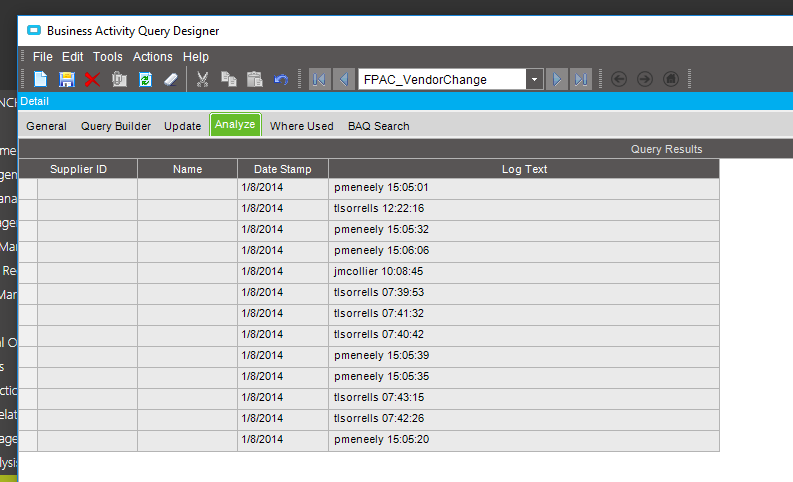
Task: Select cell 'pmeneely 15:05:20'
Action: coord(524,440)
